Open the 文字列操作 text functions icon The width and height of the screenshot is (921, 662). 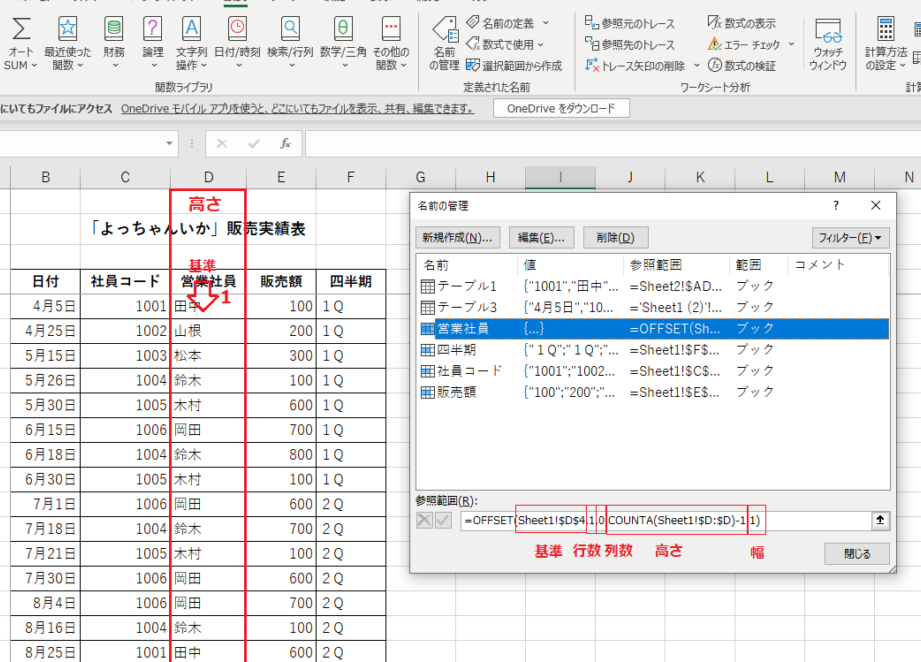click(x=191, y=44)
